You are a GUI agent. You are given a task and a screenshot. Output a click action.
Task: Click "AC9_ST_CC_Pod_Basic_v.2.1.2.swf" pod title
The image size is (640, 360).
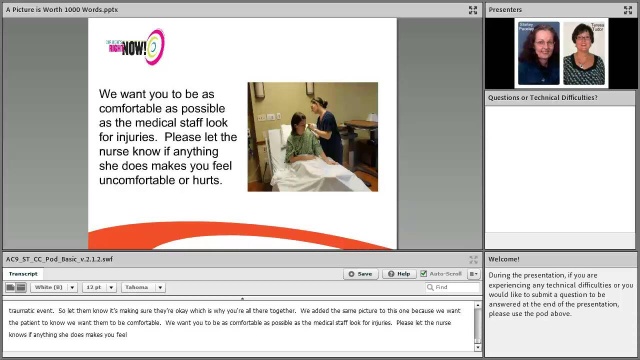[x=59, y=259]
